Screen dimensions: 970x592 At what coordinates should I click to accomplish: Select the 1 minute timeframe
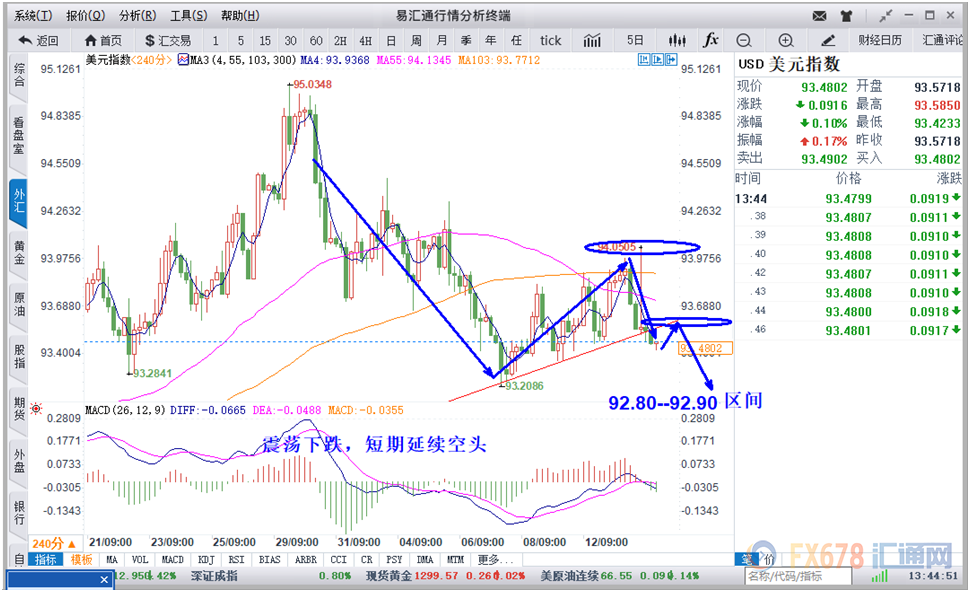click(215, 41)
